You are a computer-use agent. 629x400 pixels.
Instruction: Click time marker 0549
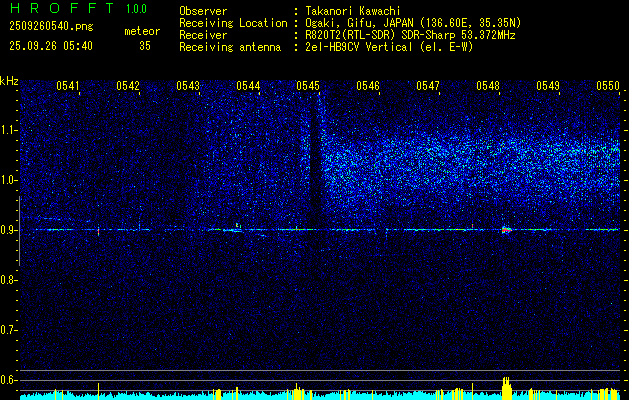[548, 85]
